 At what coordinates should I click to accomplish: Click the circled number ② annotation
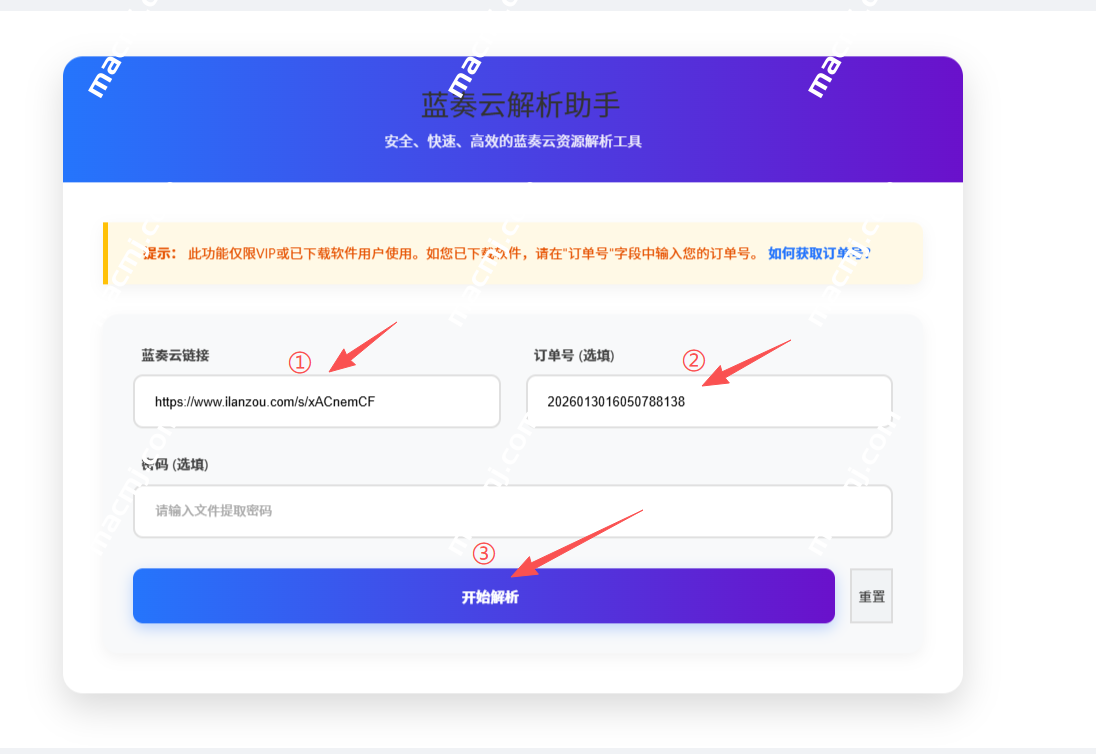[692, 361]
